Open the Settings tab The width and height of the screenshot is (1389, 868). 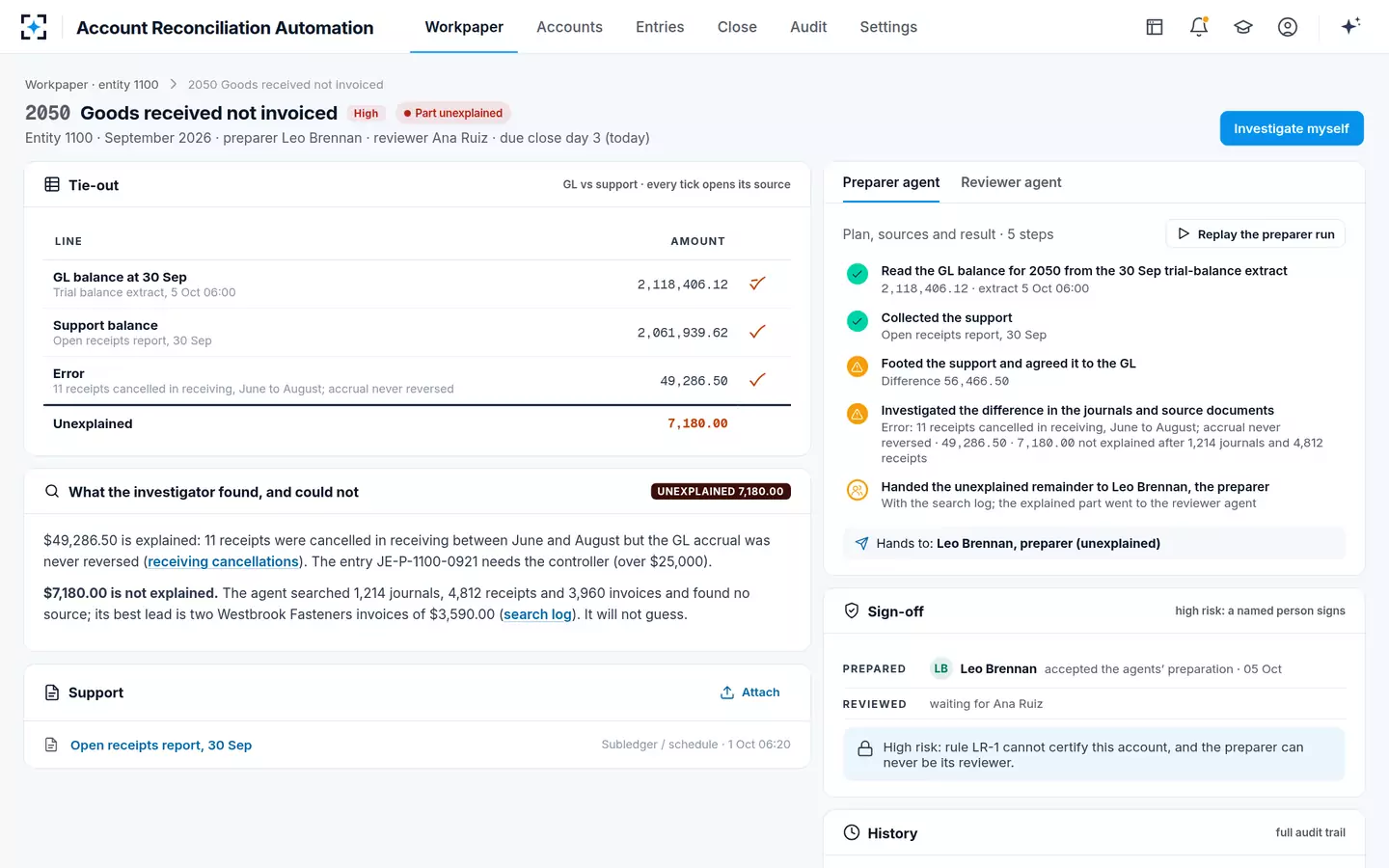pyautogui.click(x=888, y=27)
